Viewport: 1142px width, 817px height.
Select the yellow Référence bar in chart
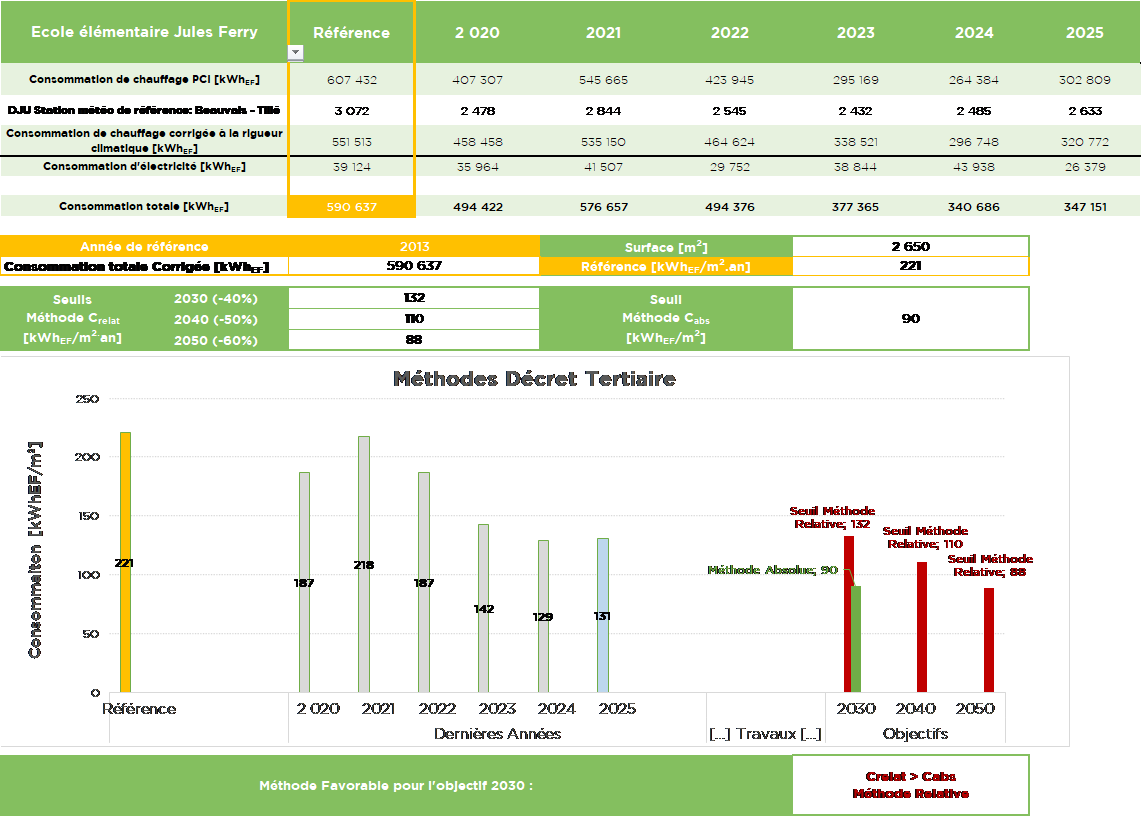[125, 561]
